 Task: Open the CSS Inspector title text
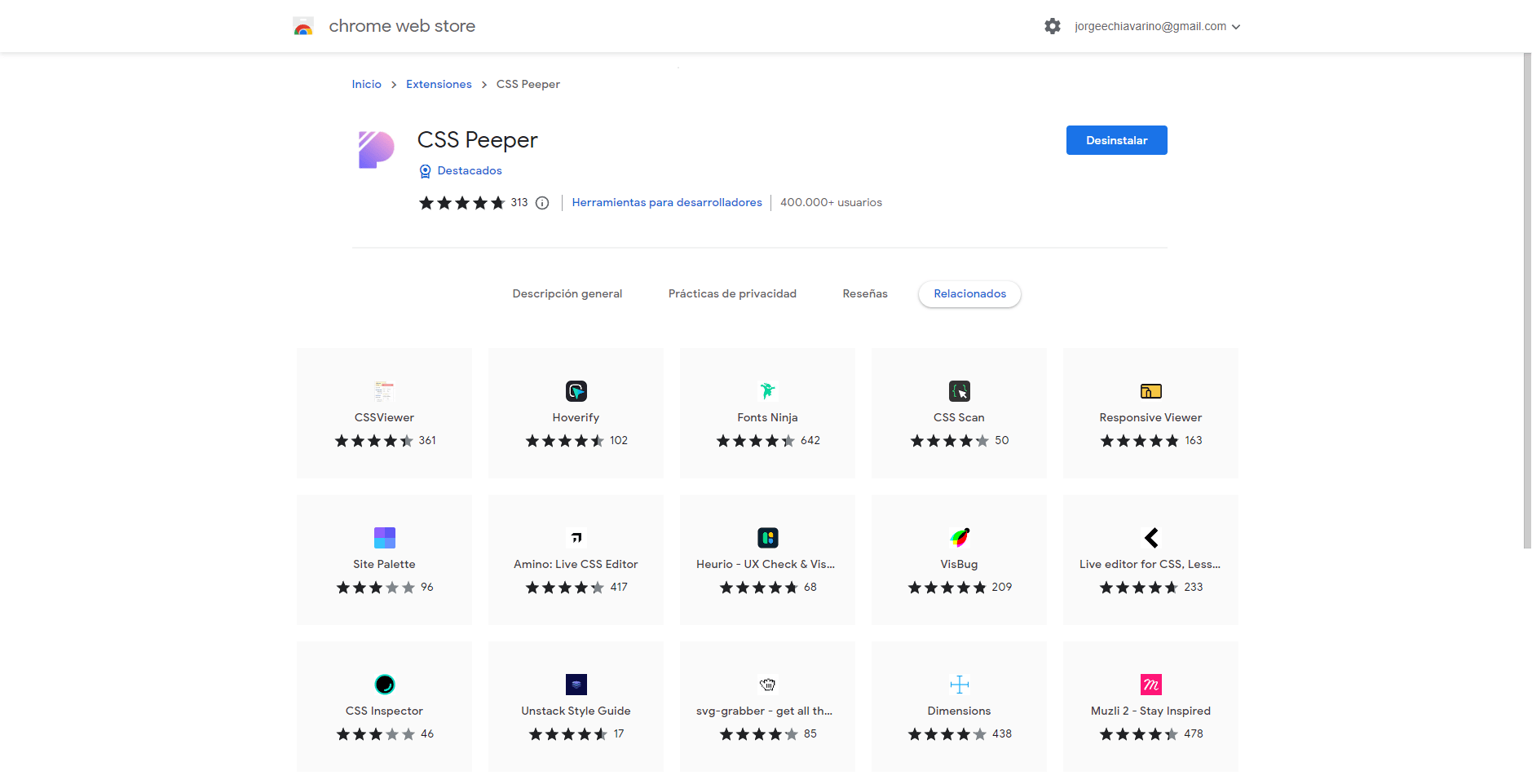coord(384,711)
